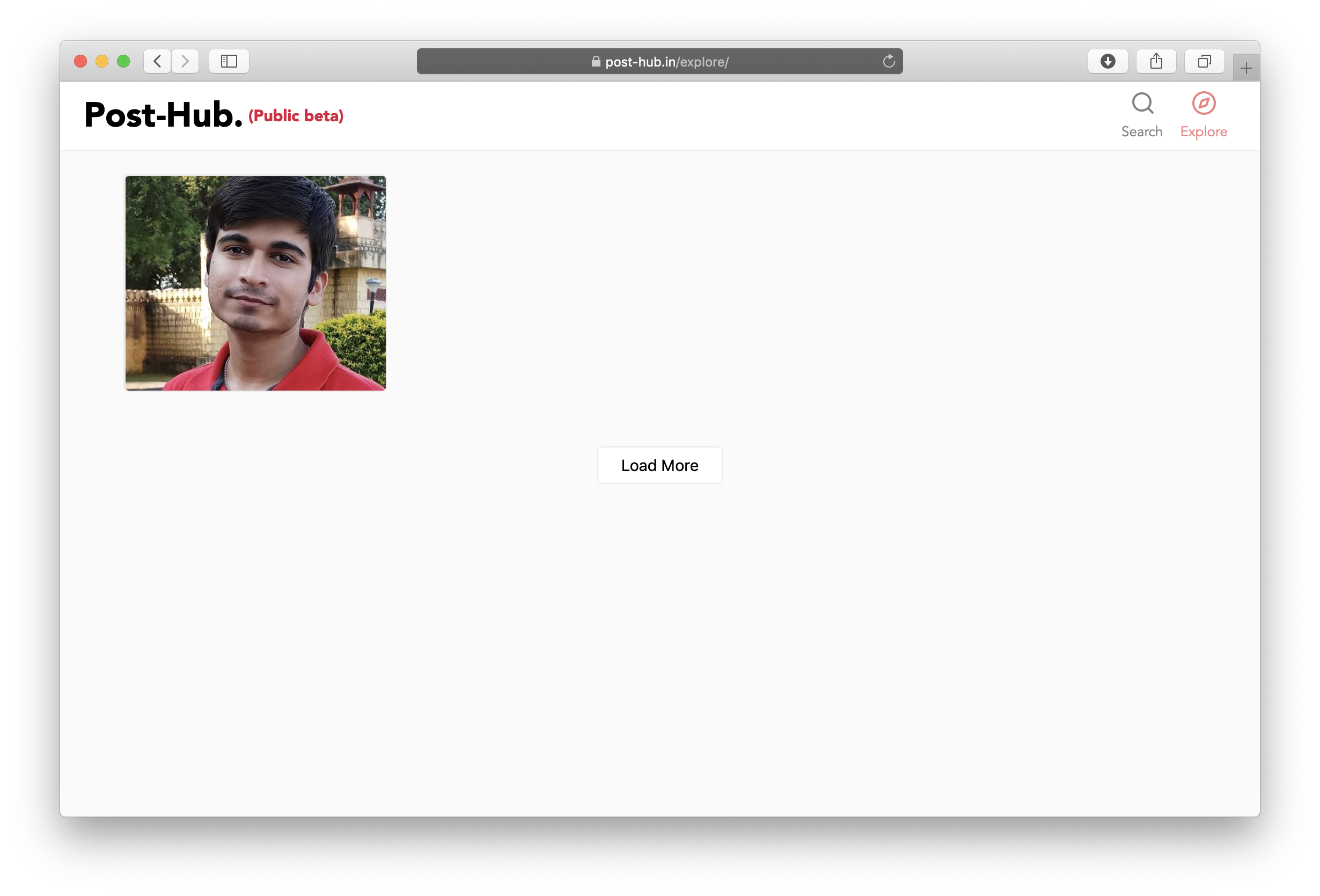Click the Explore compass icon
Image resolution: width=1320 pixels, height=896 pixels.
1204,104
